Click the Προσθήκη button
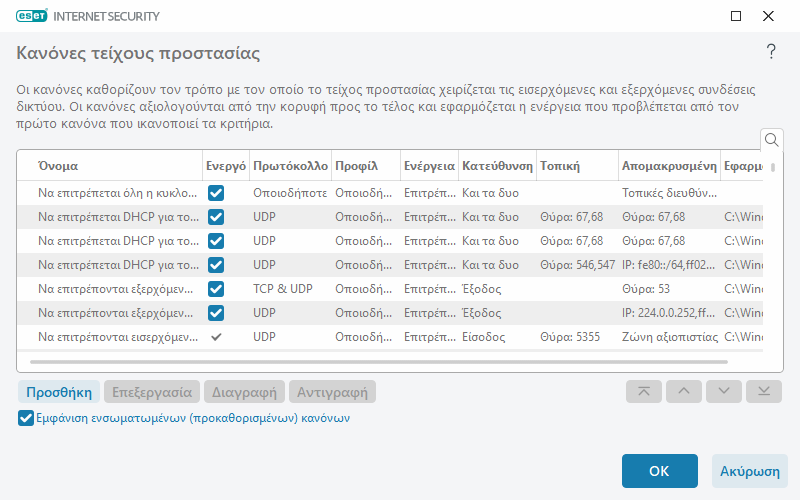 click(59, 392)
